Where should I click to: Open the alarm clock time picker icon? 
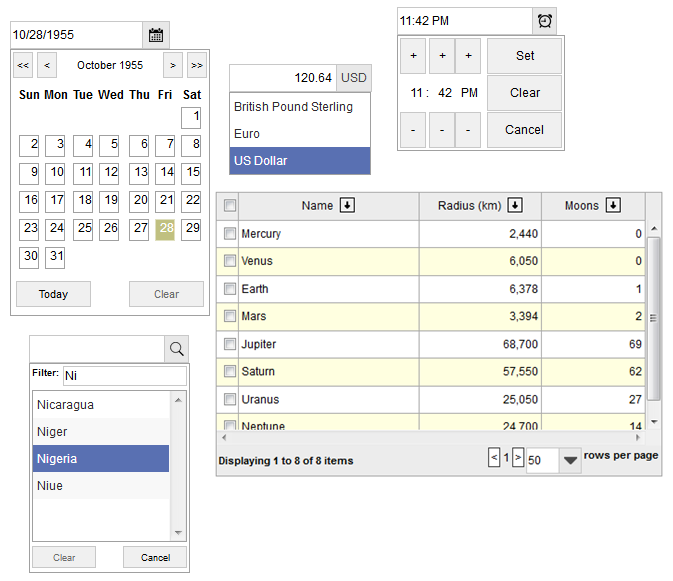pyautogui.click(x=545, y=21)
